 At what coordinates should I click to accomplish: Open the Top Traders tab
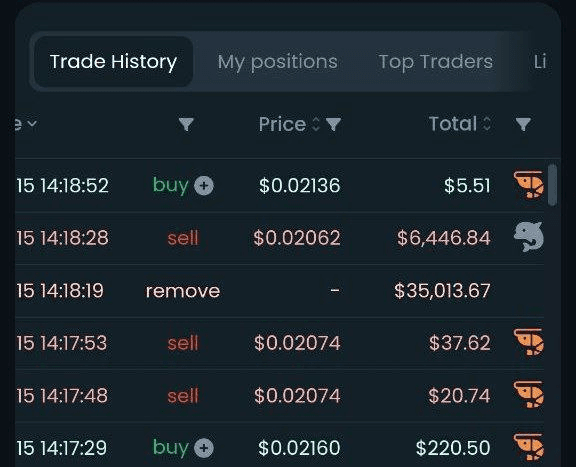[x=436, y=62]
